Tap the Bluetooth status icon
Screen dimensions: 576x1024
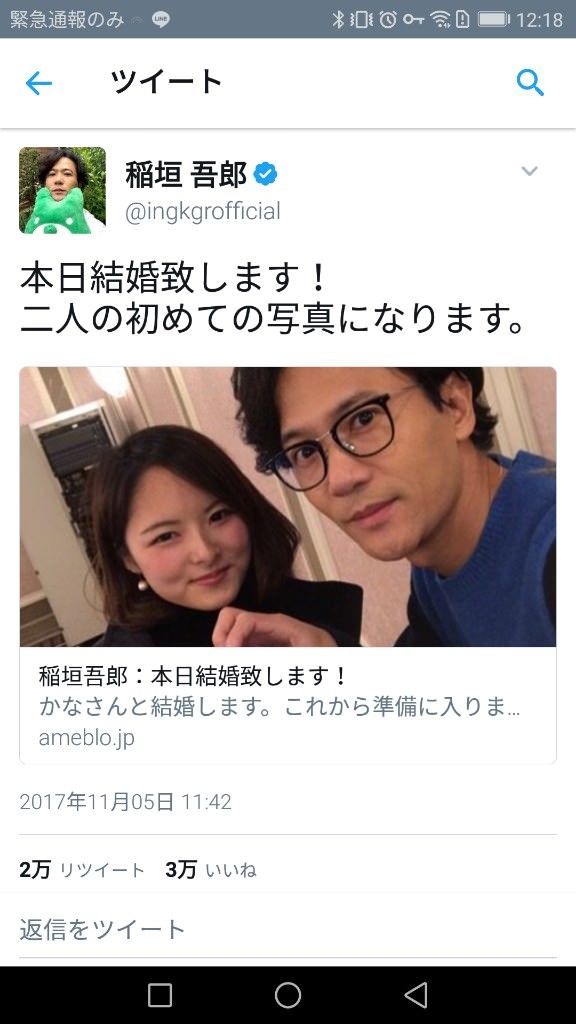coord(338,20)
